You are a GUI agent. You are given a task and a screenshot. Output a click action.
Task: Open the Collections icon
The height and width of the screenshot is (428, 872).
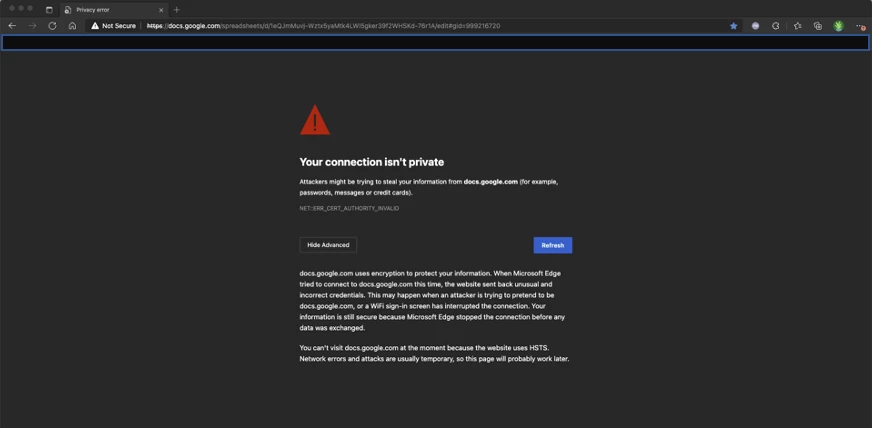point(818,26)
